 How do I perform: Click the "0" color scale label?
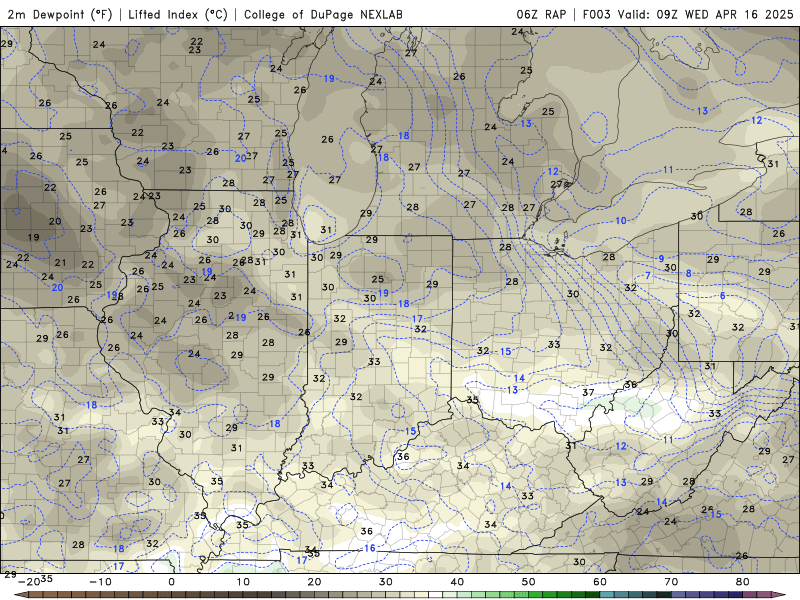point(171,582)
